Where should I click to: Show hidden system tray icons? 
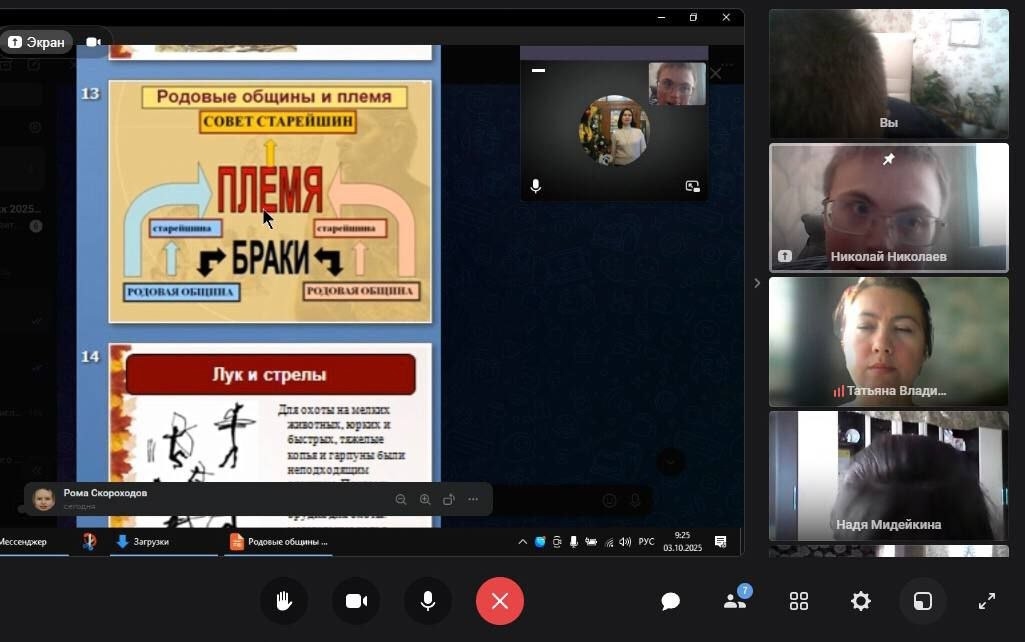[522, 542]
